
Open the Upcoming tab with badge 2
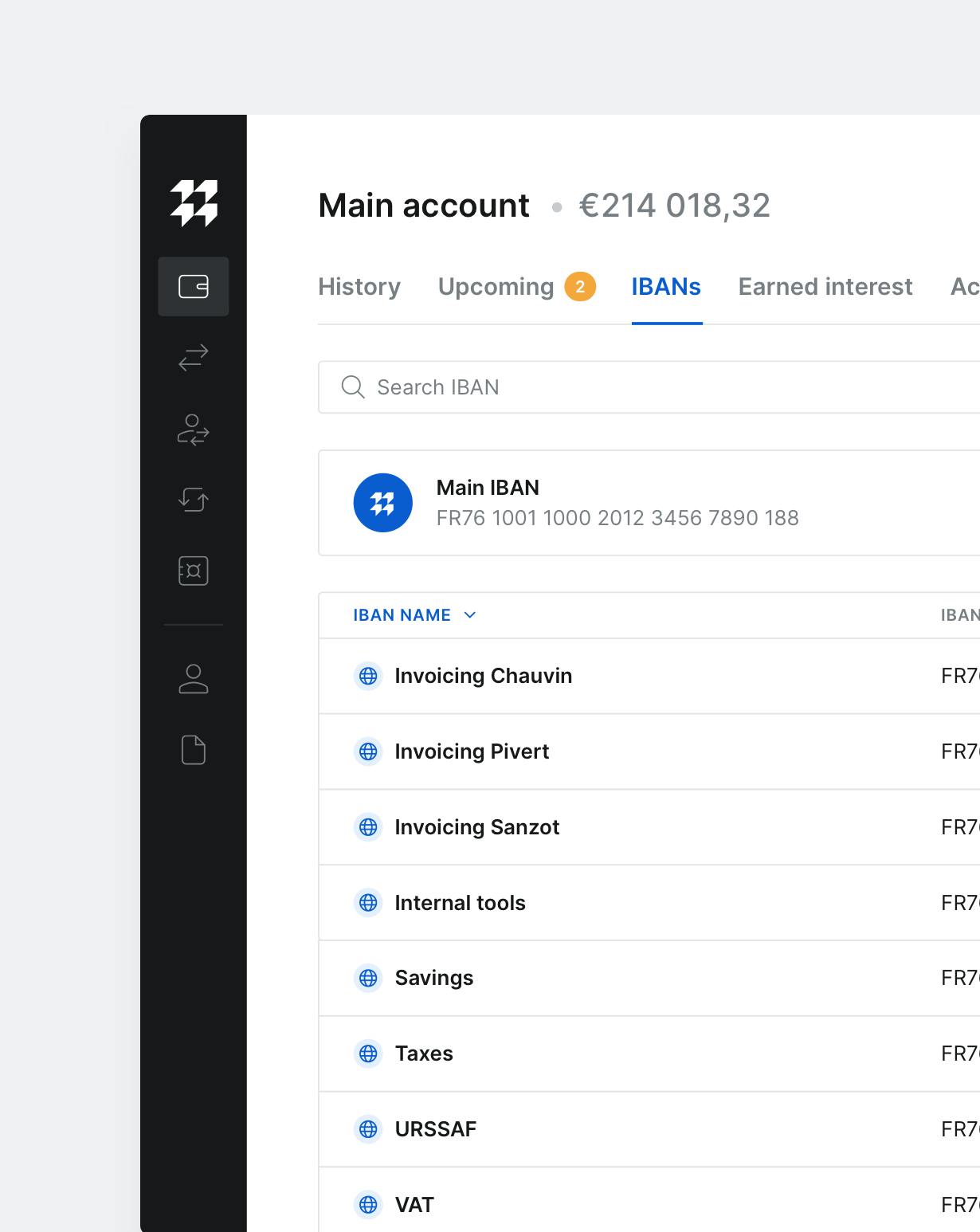click(x=496, y=287)
